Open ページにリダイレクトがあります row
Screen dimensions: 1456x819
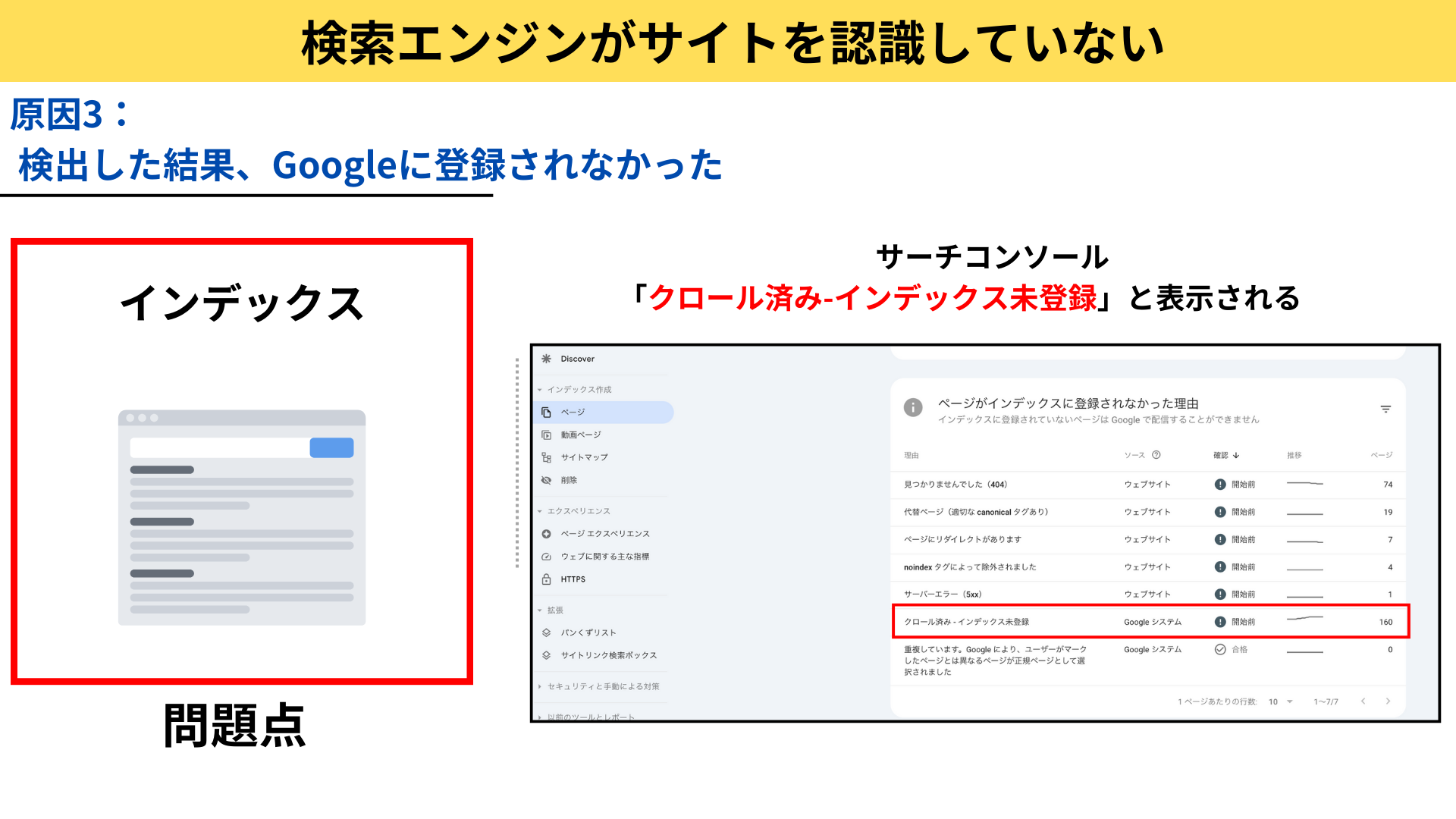(1148, 539)
